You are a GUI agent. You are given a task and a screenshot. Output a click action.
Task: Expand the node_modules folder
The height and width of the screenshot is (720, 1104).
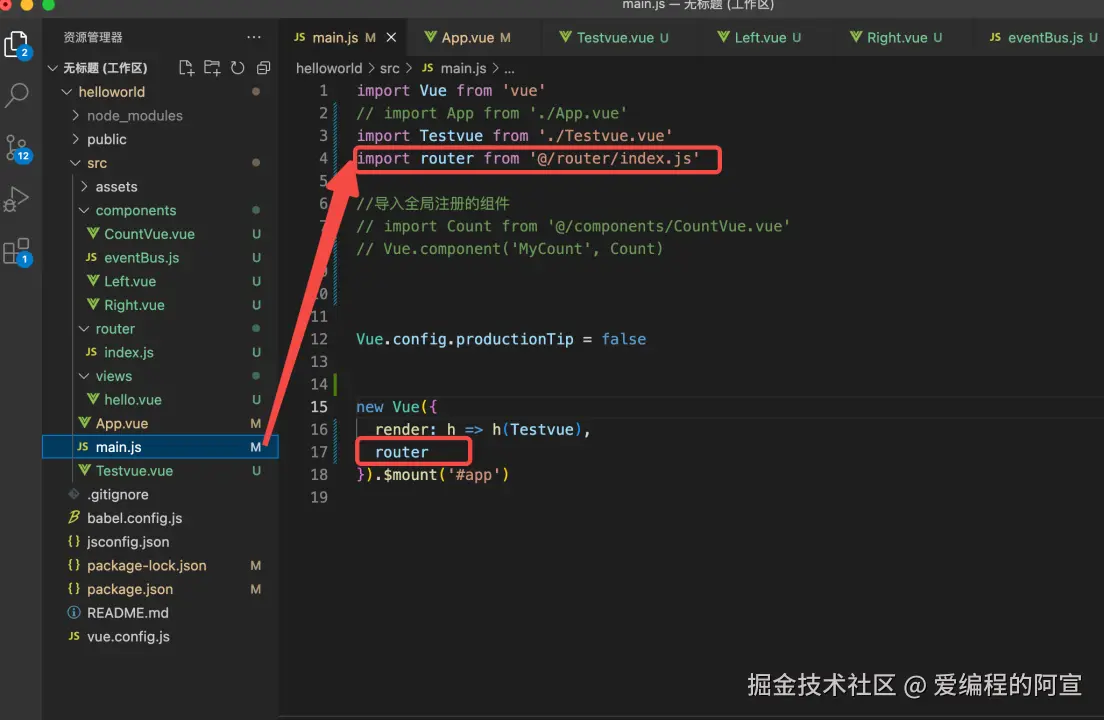(x=75, y=115)
